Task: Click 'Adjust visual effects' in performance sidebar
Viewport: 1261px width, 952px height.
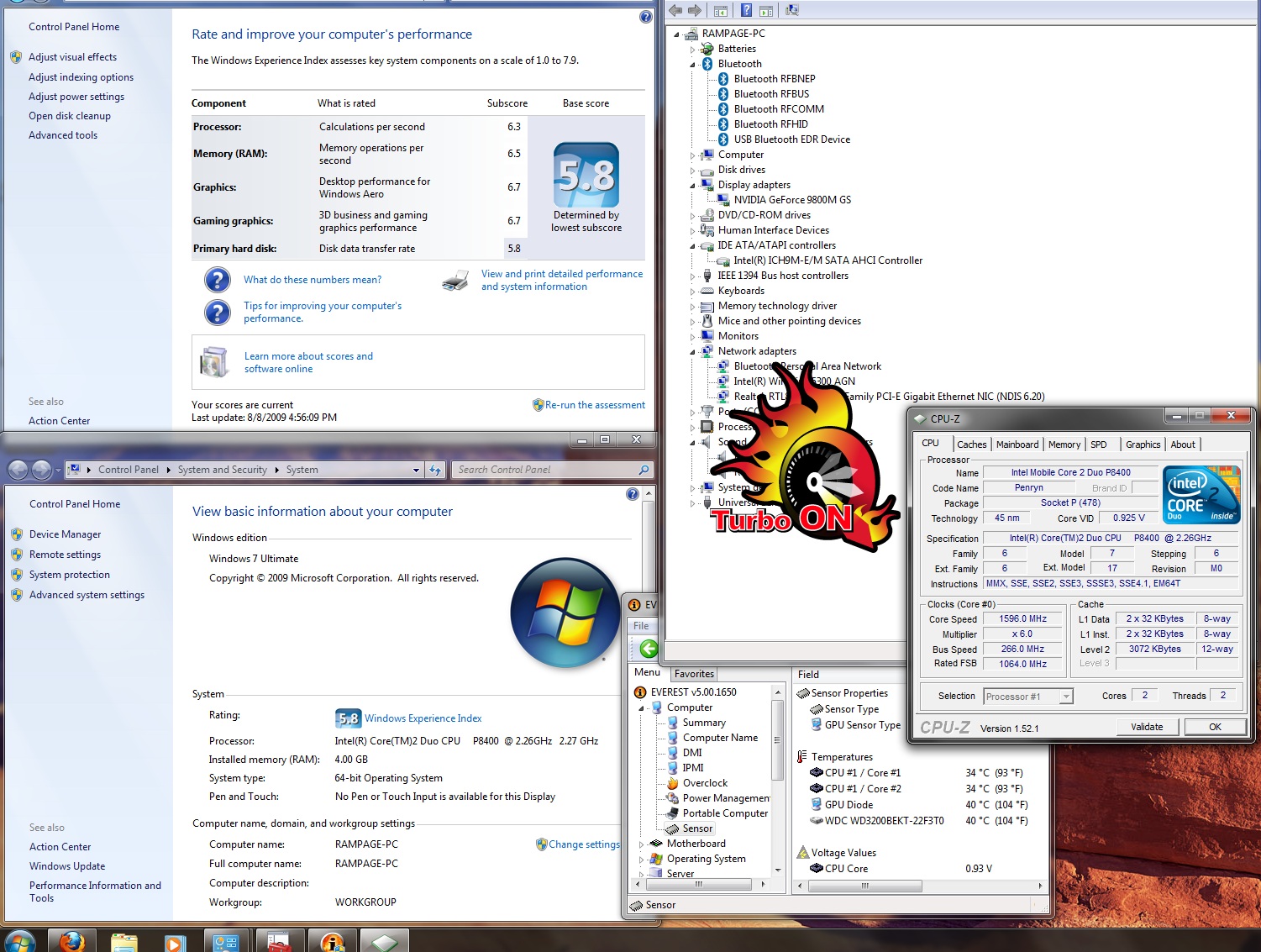Action: [72, 57]
